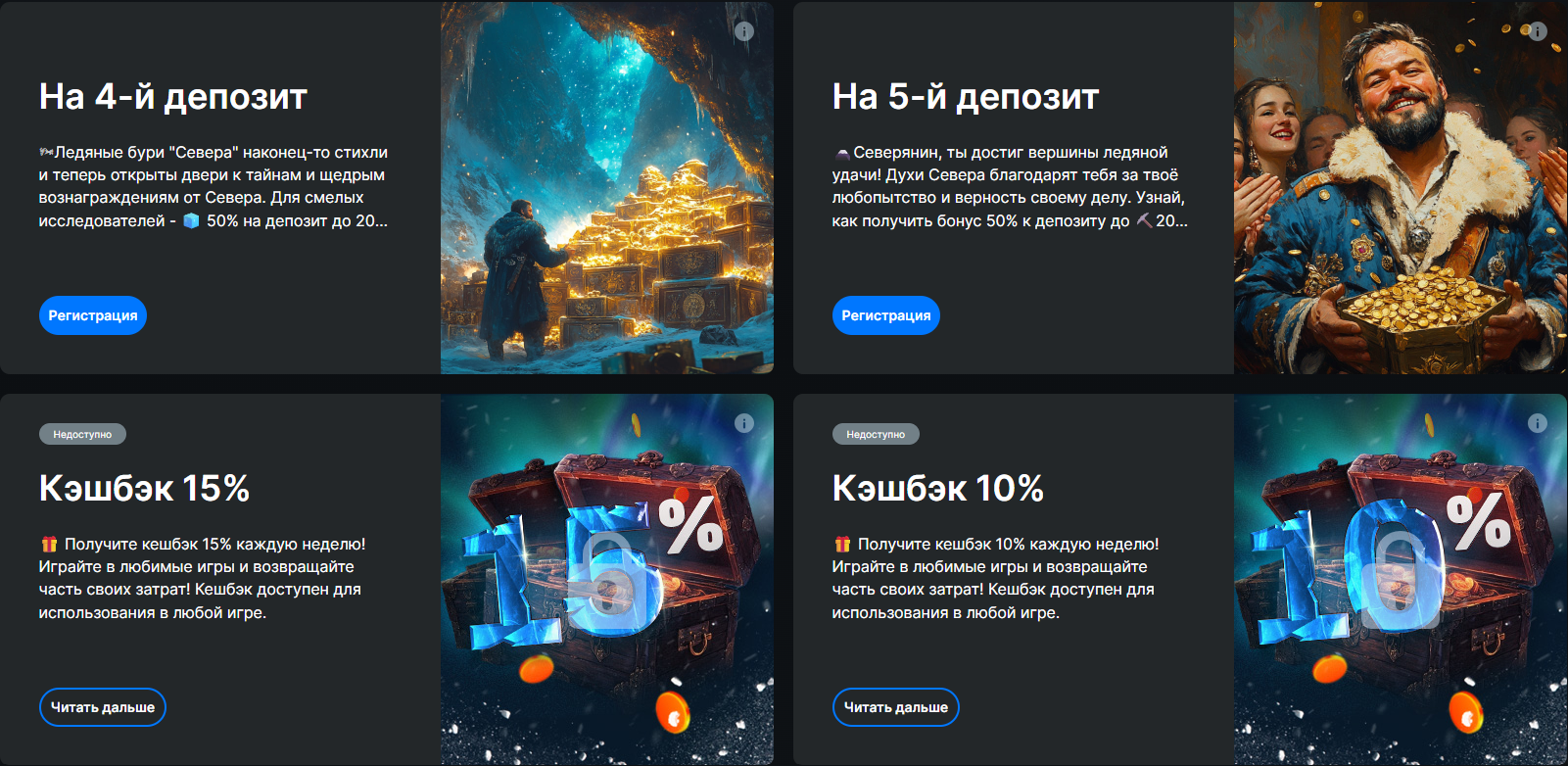1568x766 pixels.
Task: Open info icon on 4th deposit card
Action: (744, 31)
